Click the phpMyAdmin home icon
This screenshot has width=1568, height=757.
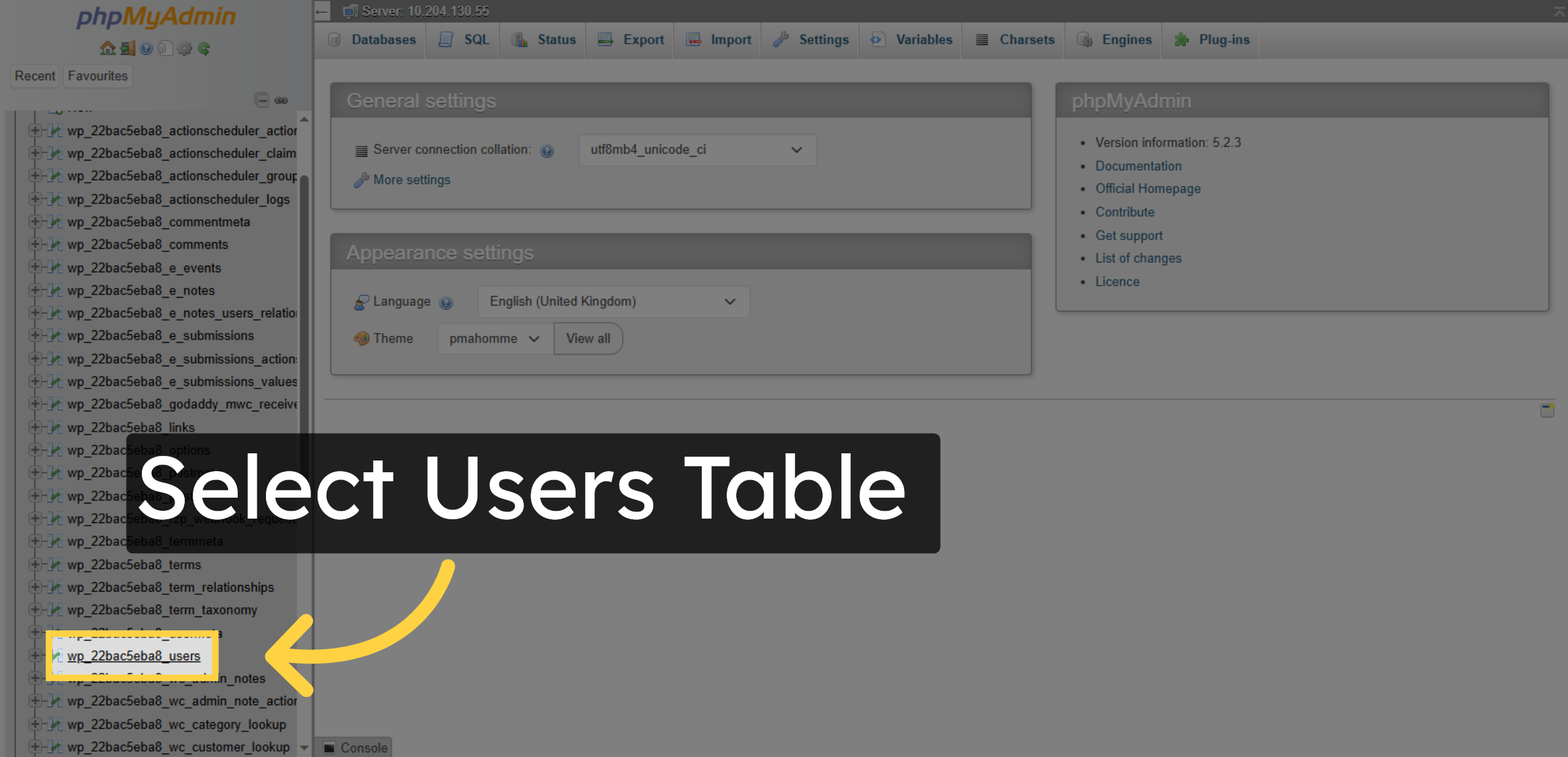108,48
